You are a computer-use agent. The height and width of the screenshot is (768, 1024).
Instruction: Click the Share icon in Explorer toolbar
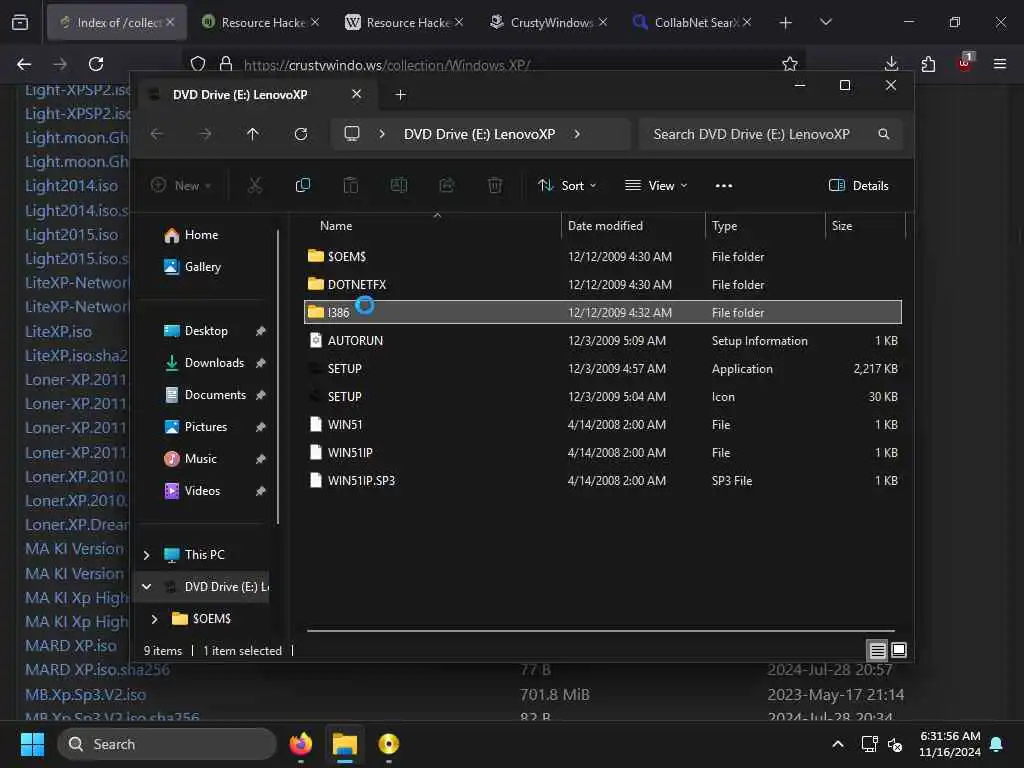pos(447,185)
